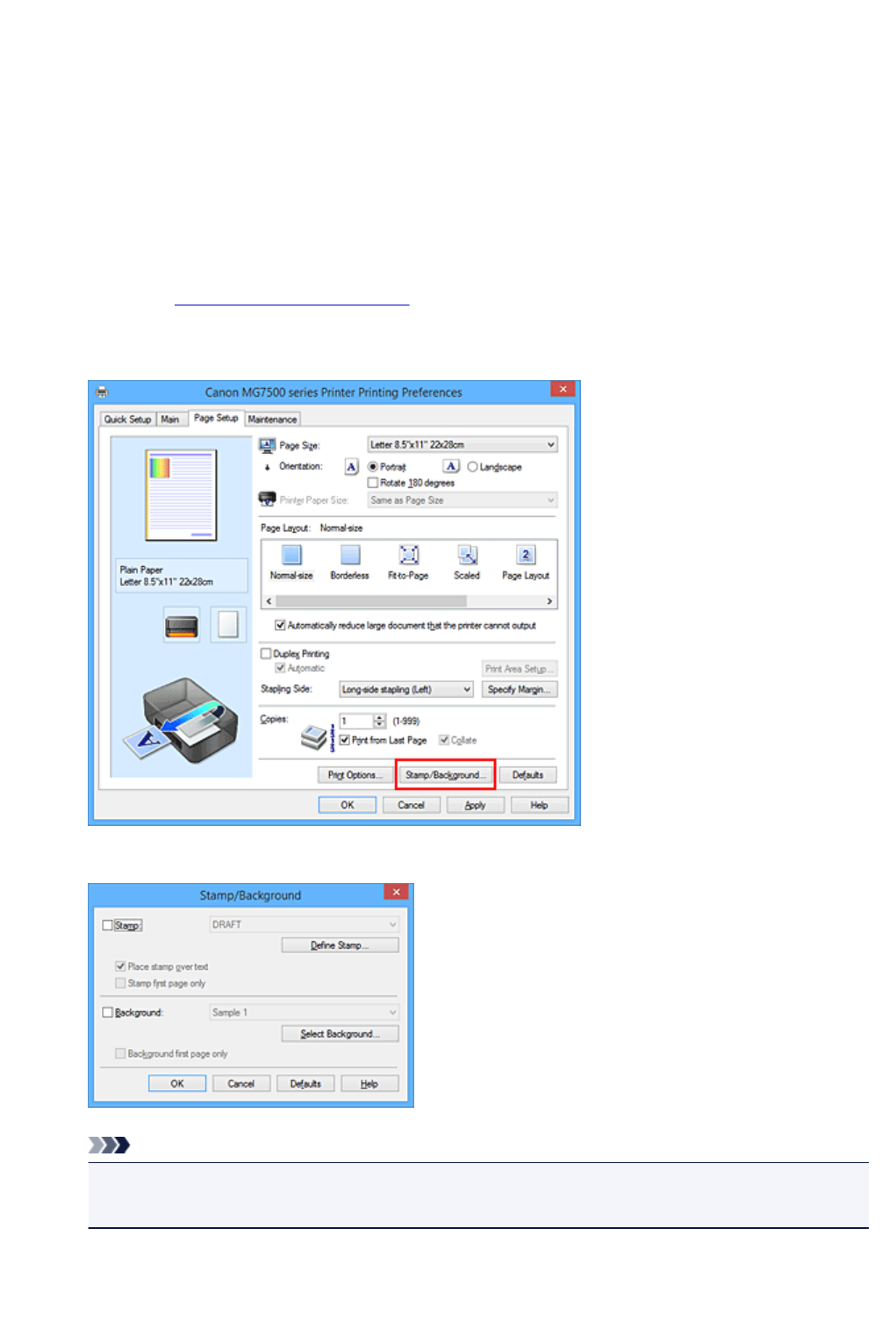This screenshot has height=1329, width=896.
Task: Click Cancel in Printing Preferences
Action: [x=411, y=805]
